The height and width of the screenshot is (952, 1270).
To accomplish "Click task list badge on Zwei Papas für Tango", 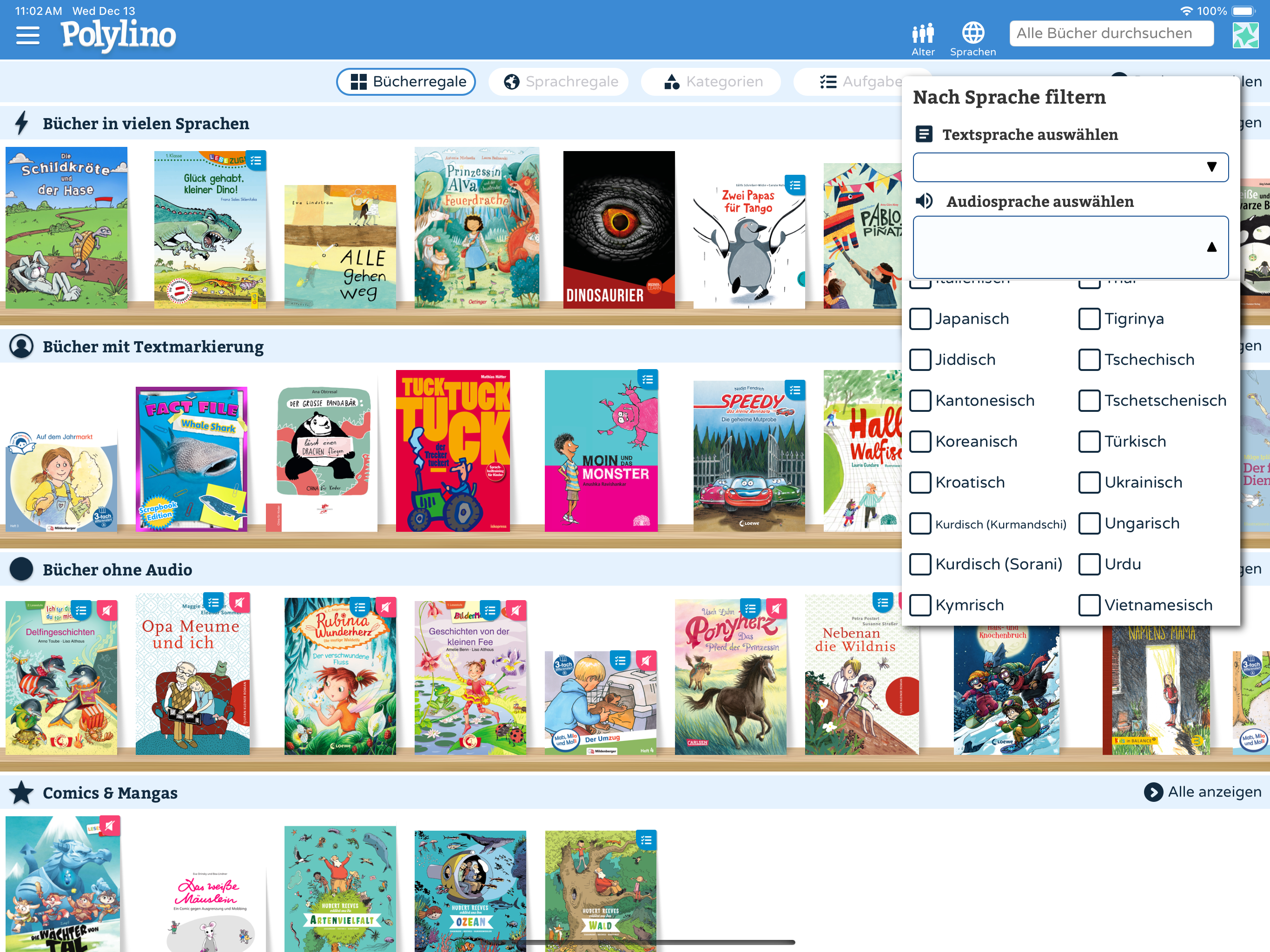I will coord(795,185).
